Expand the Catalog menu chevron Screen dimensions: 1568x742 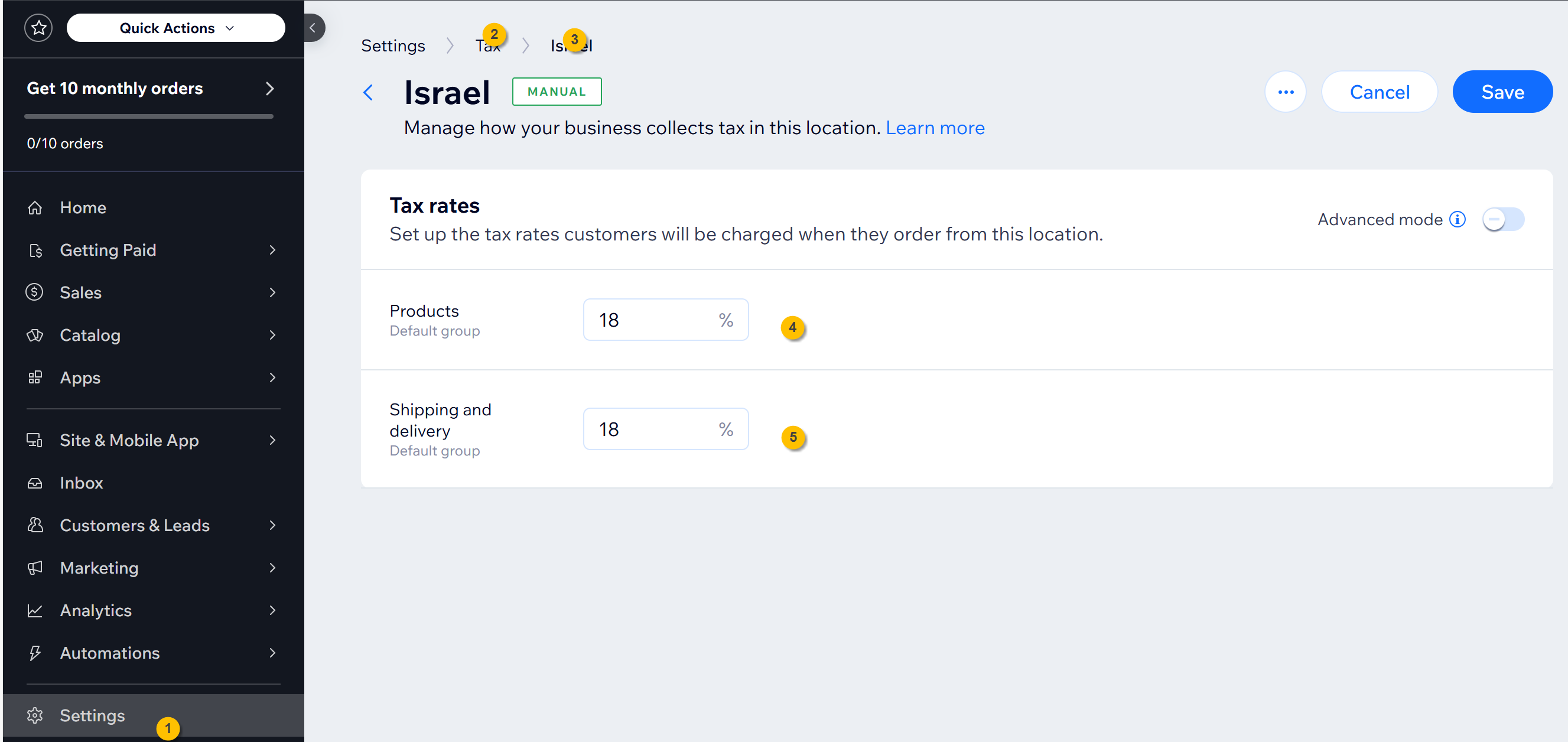[x=272, y=336]
